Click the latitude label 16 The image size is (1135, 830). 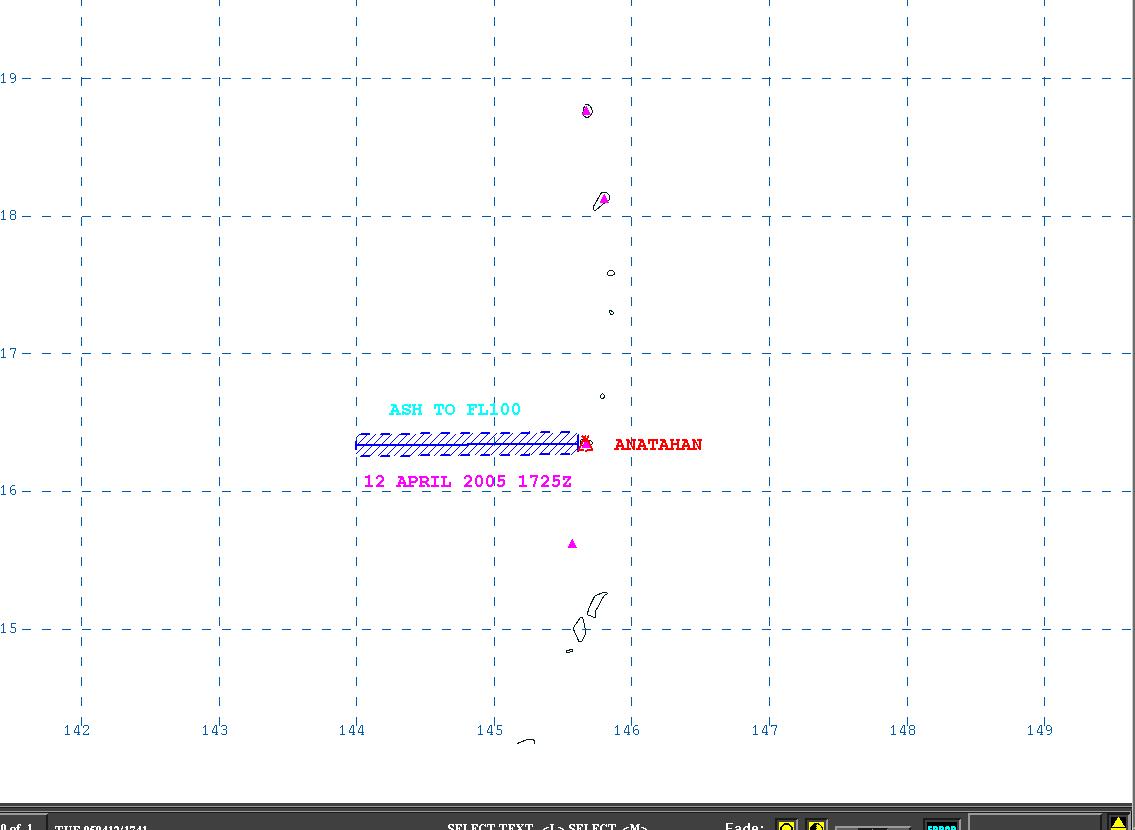pos(9,491)
